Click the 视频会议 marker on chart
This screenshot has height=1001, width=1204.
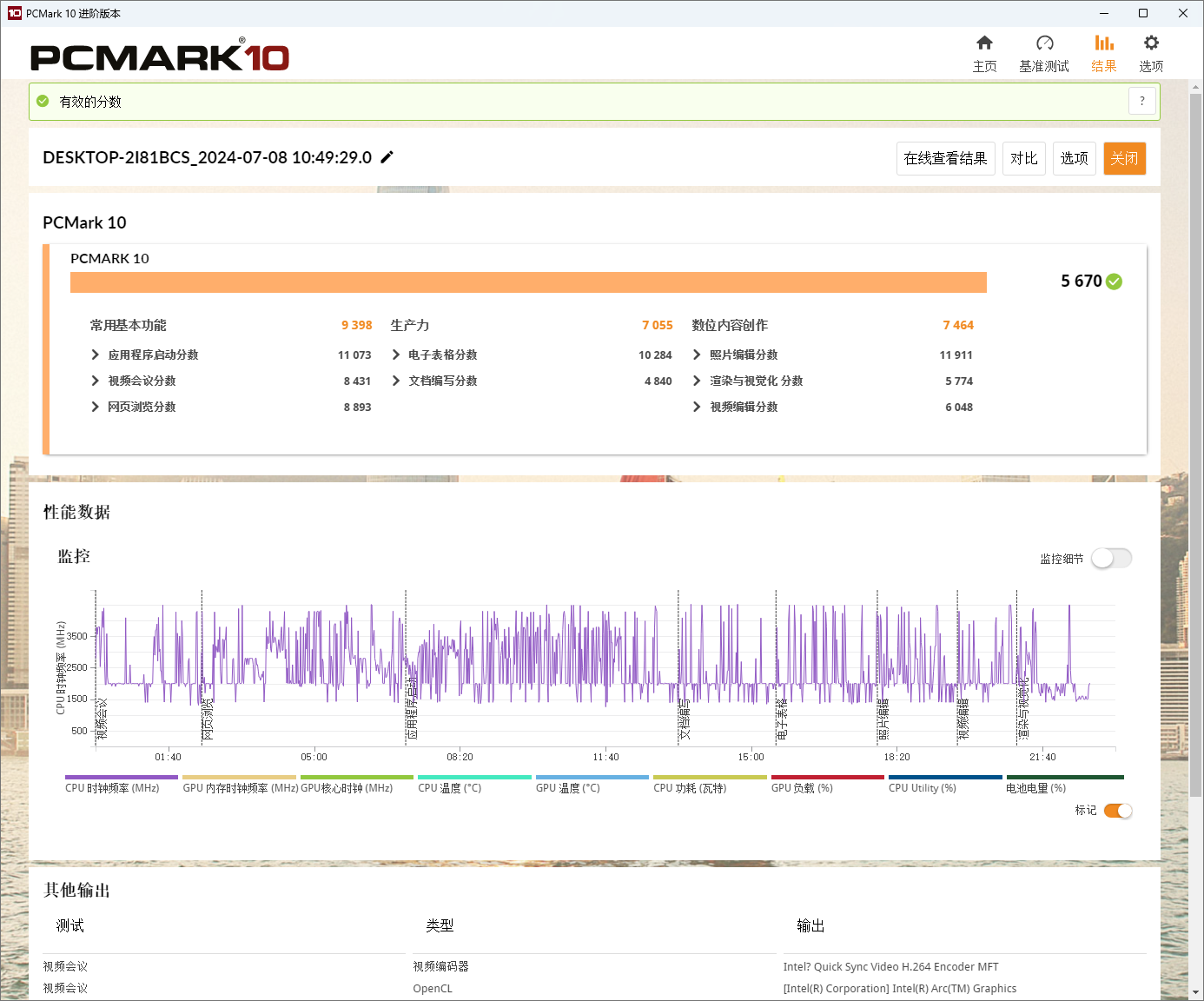(x=103, y=719)
